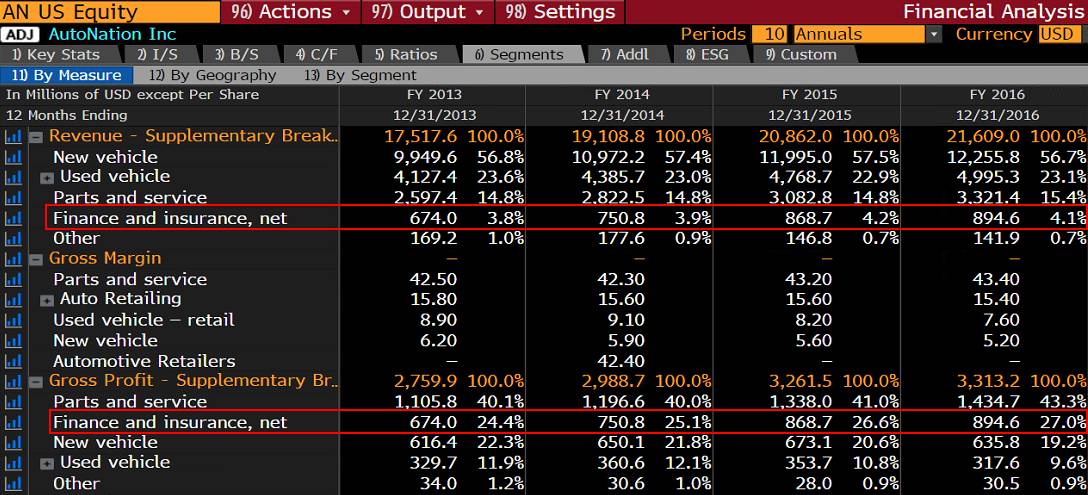Switch to By Geography view

[x=212, y=75]
